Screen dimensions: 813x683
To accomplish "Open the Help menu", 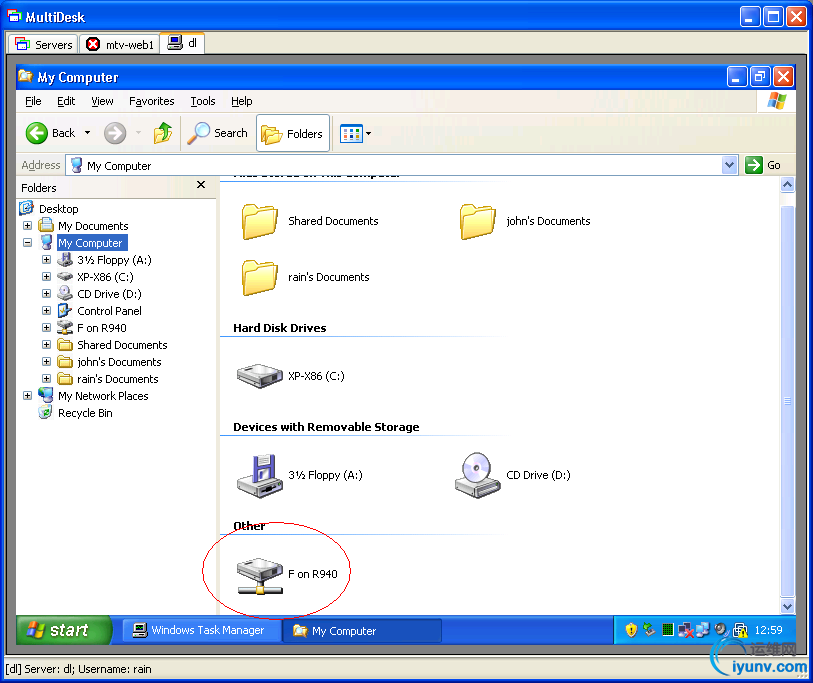I will 242,101.
